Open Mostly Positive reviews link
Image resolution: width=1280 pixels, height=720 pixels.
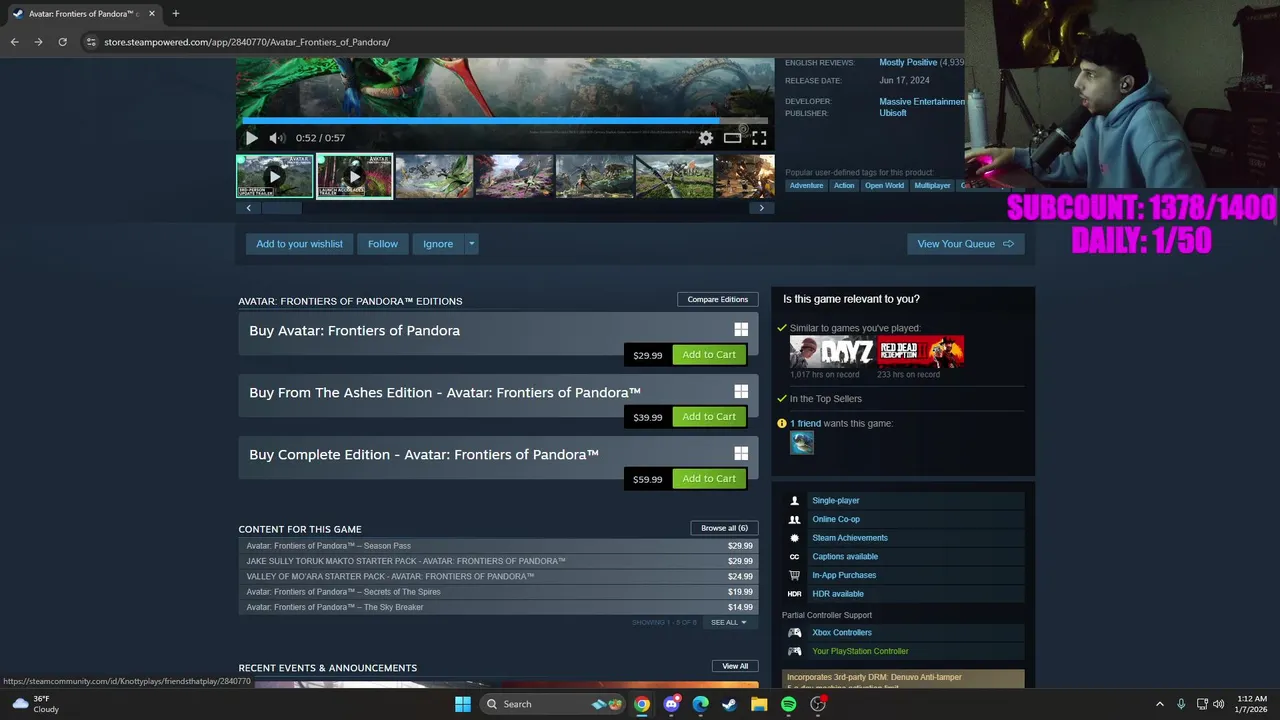point(908,62)
